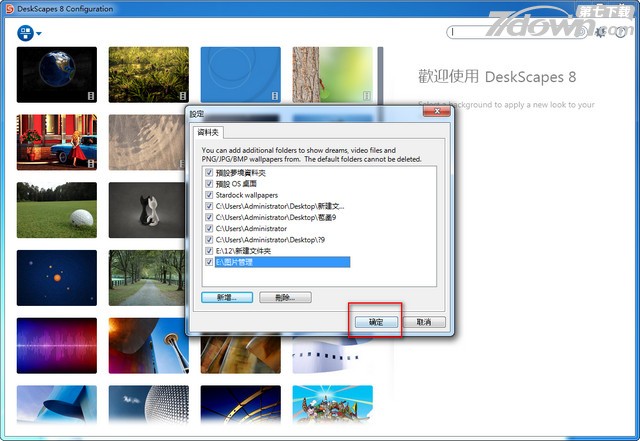
Task: Click the 刪除... button
Action: (x=285, y=297)
